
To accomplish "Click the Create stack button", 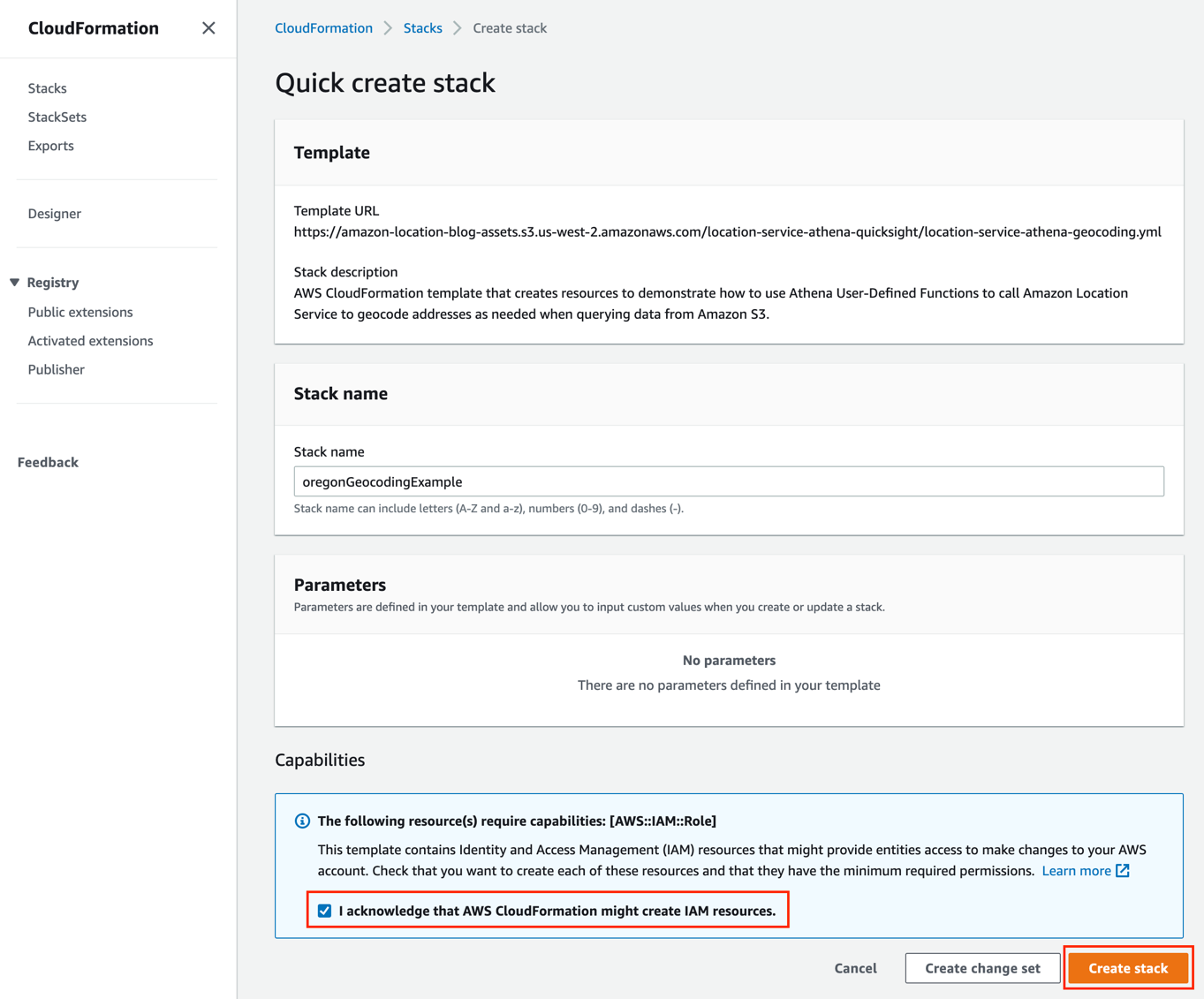I will click(1128, 967).
